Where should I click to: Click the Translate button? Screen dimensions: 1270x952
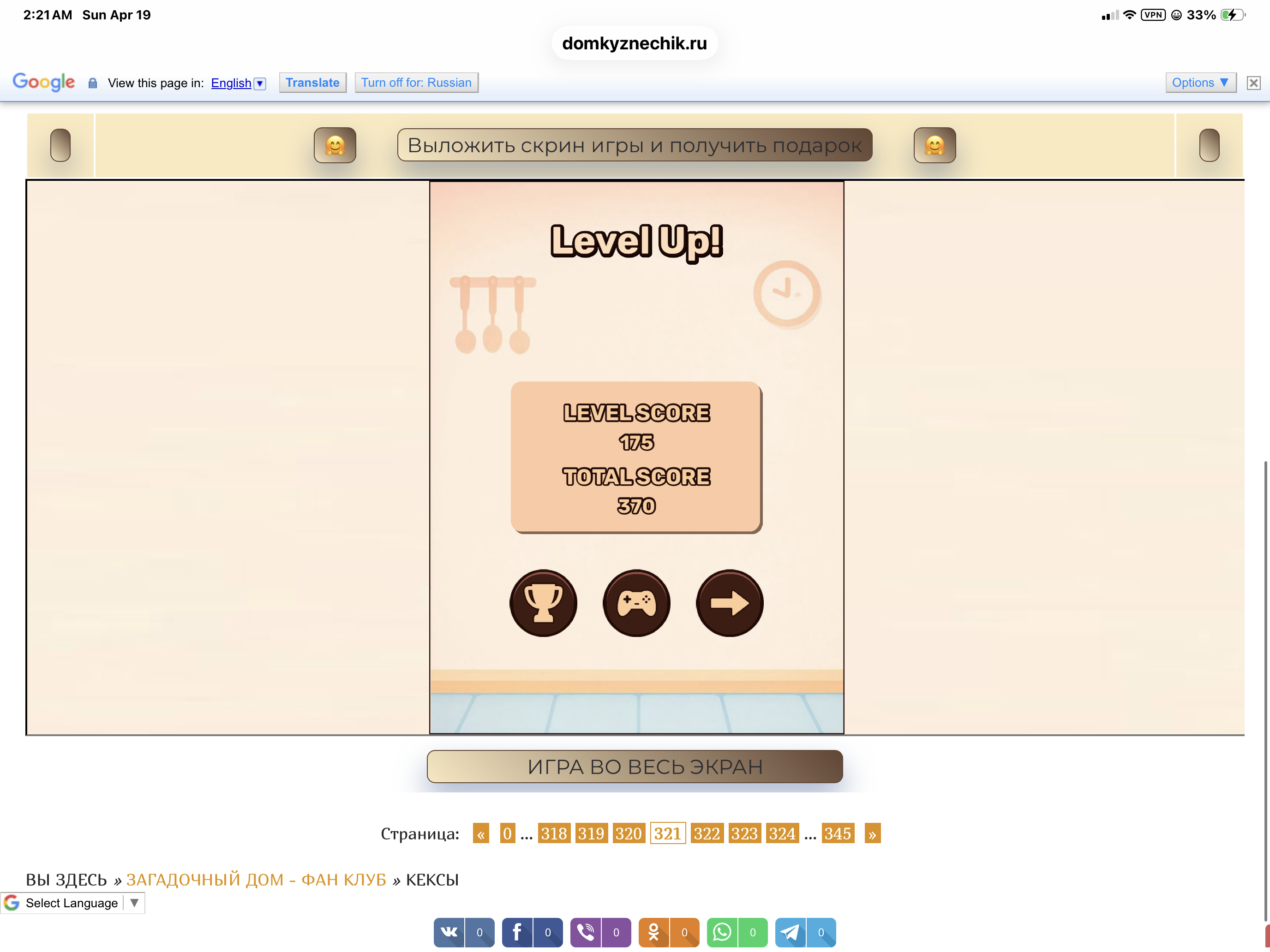312,83
